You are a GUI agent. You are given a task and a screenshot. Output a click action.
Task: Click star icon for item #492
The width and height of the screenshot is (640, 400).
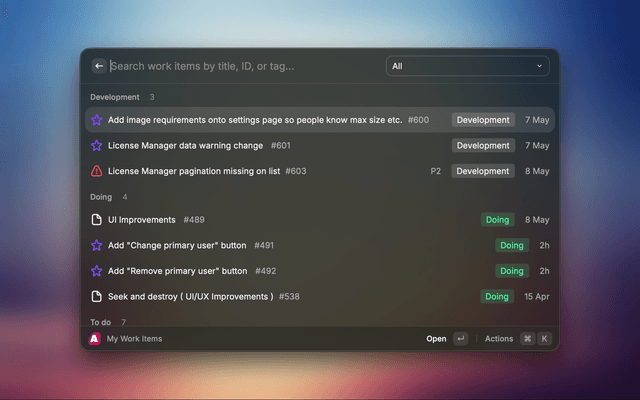(x=96, y=271)
